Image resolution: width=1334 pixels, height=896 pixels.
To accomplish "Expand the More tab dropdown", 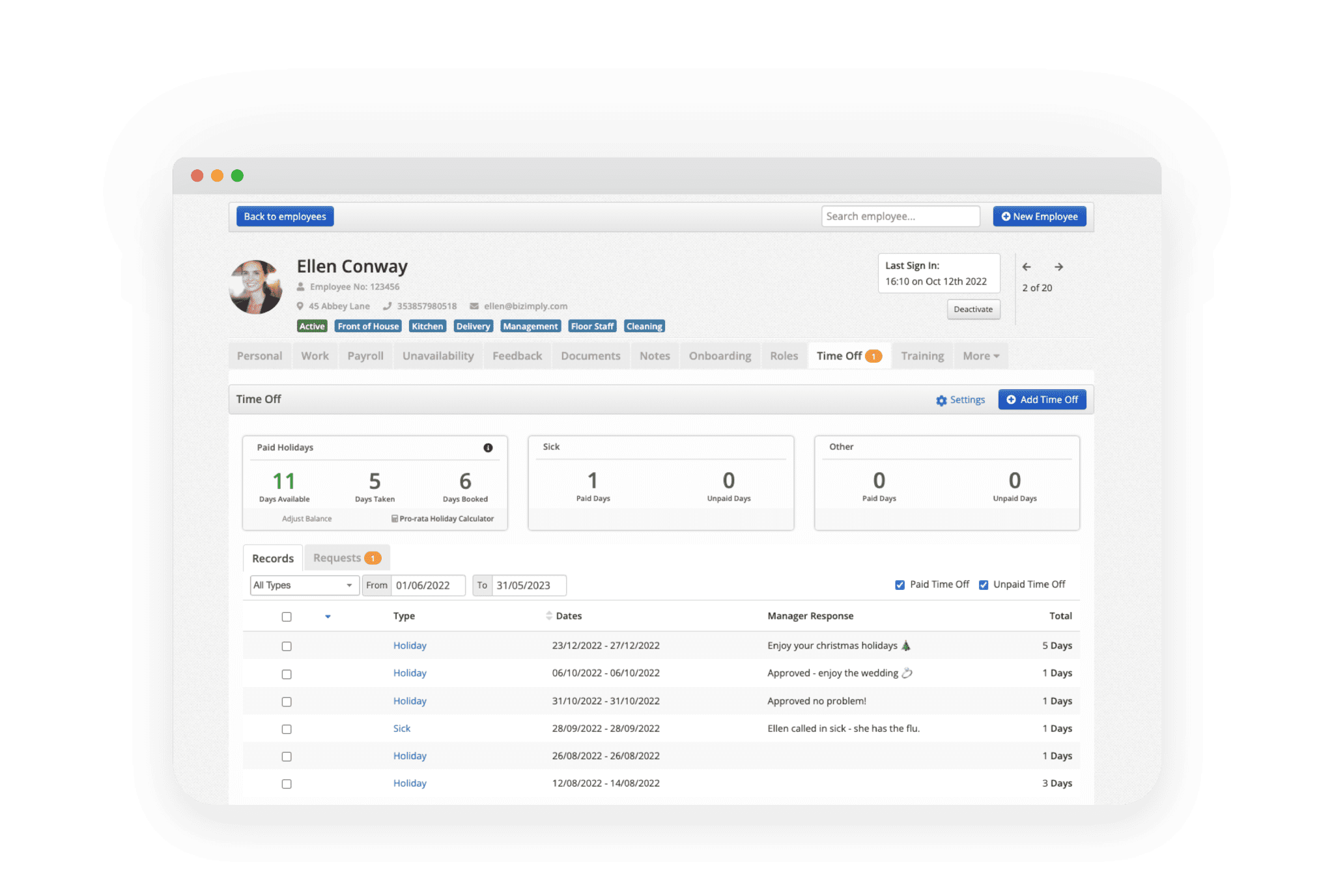I will coord(981,356).
